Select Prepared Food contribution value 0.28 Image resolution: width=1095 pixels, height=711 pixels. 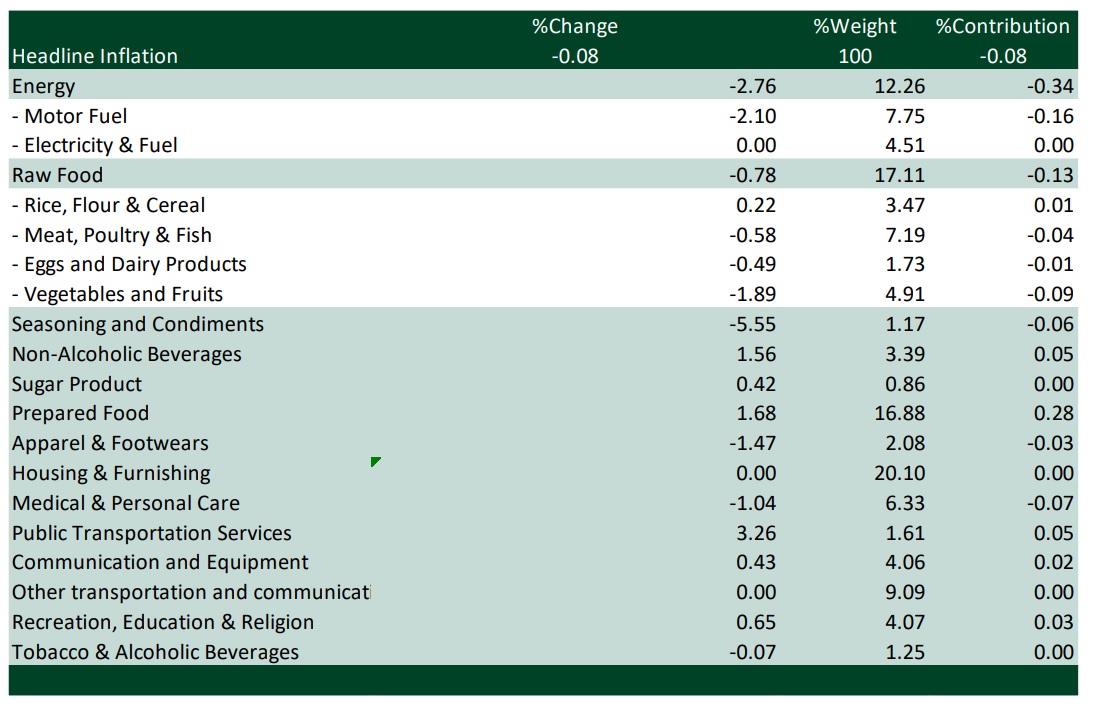pos(1054,413)
